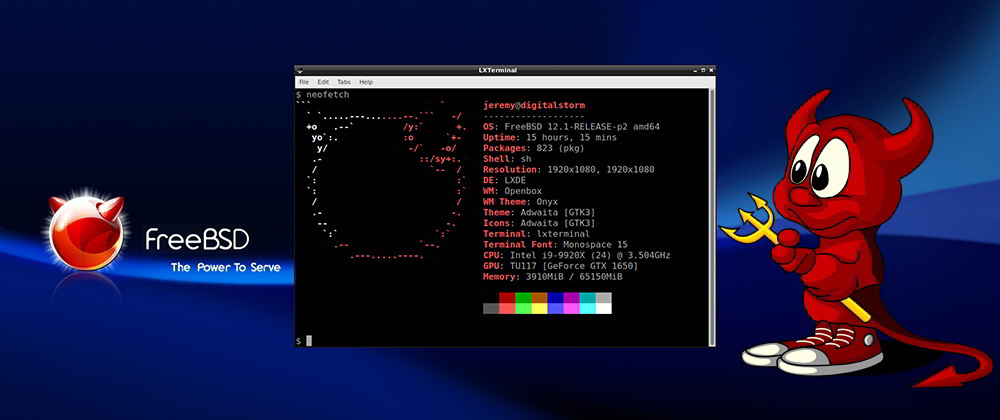The width and height of the screenshot is (1000, 420).
Task: Click the teal color block
Action: (587, 298)
